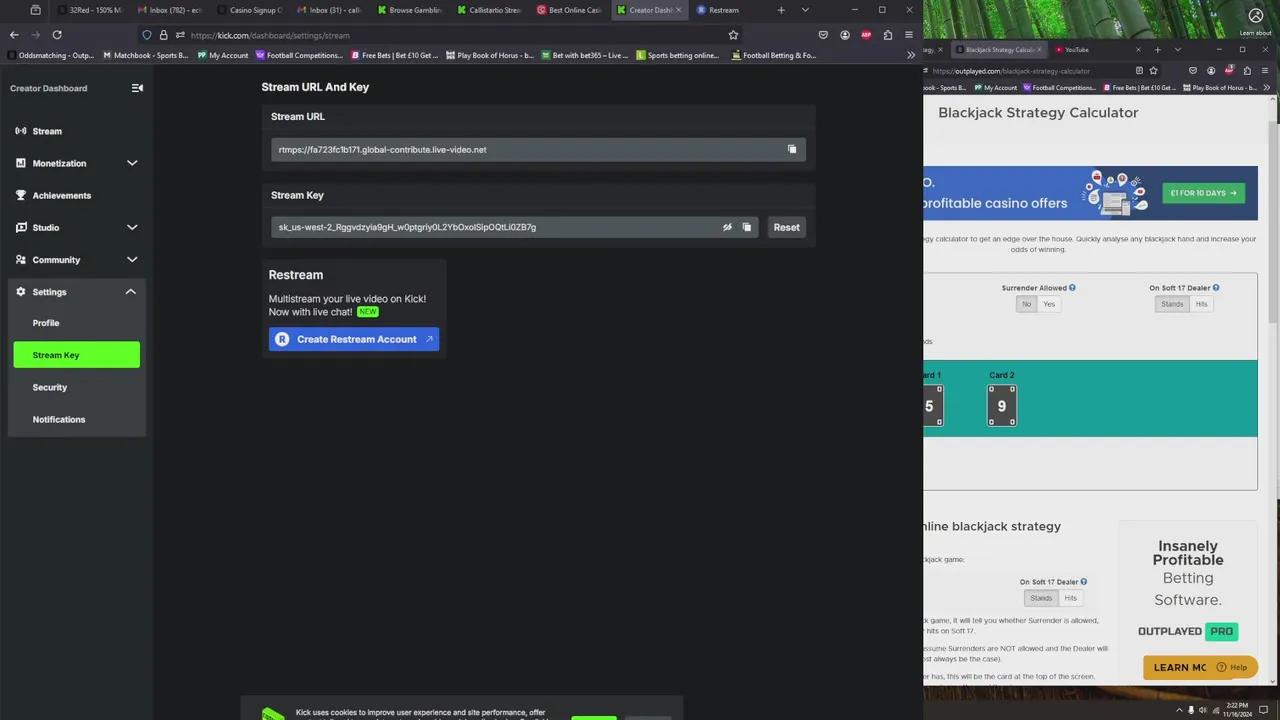Screen dimensions: 1280x720
Task: Reset the stream key
Action: (786, 227)
